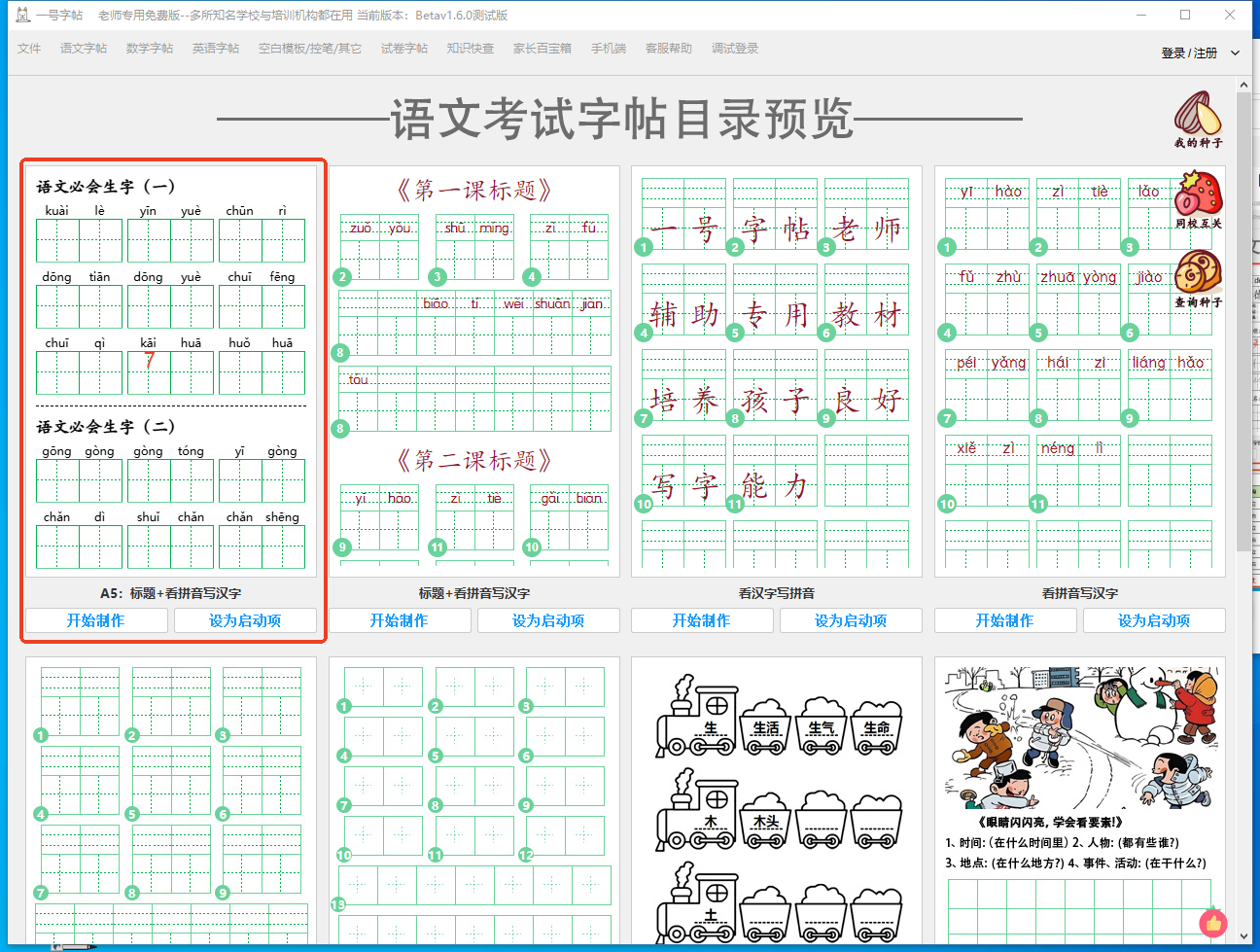Click 设为启动项 under the 第一课标题 template
1260x952 pixels.
[548, 620]
